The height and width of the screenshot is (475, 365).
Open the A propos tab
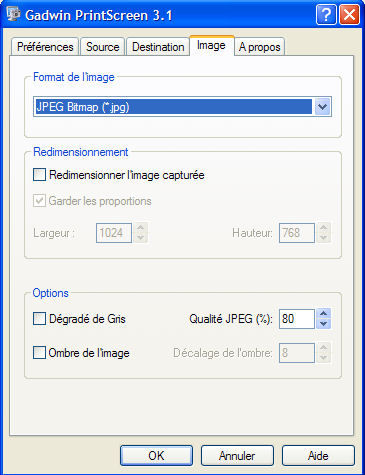[x=260, y=47]
